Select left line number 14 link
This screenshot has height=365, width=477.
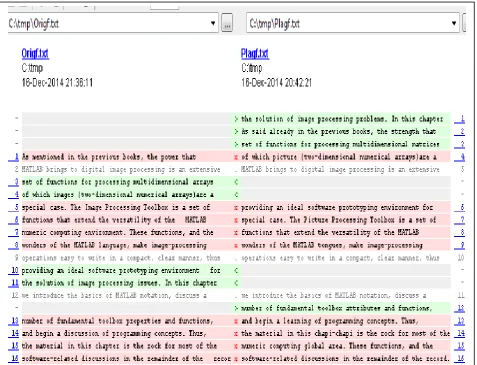point(15,333)
